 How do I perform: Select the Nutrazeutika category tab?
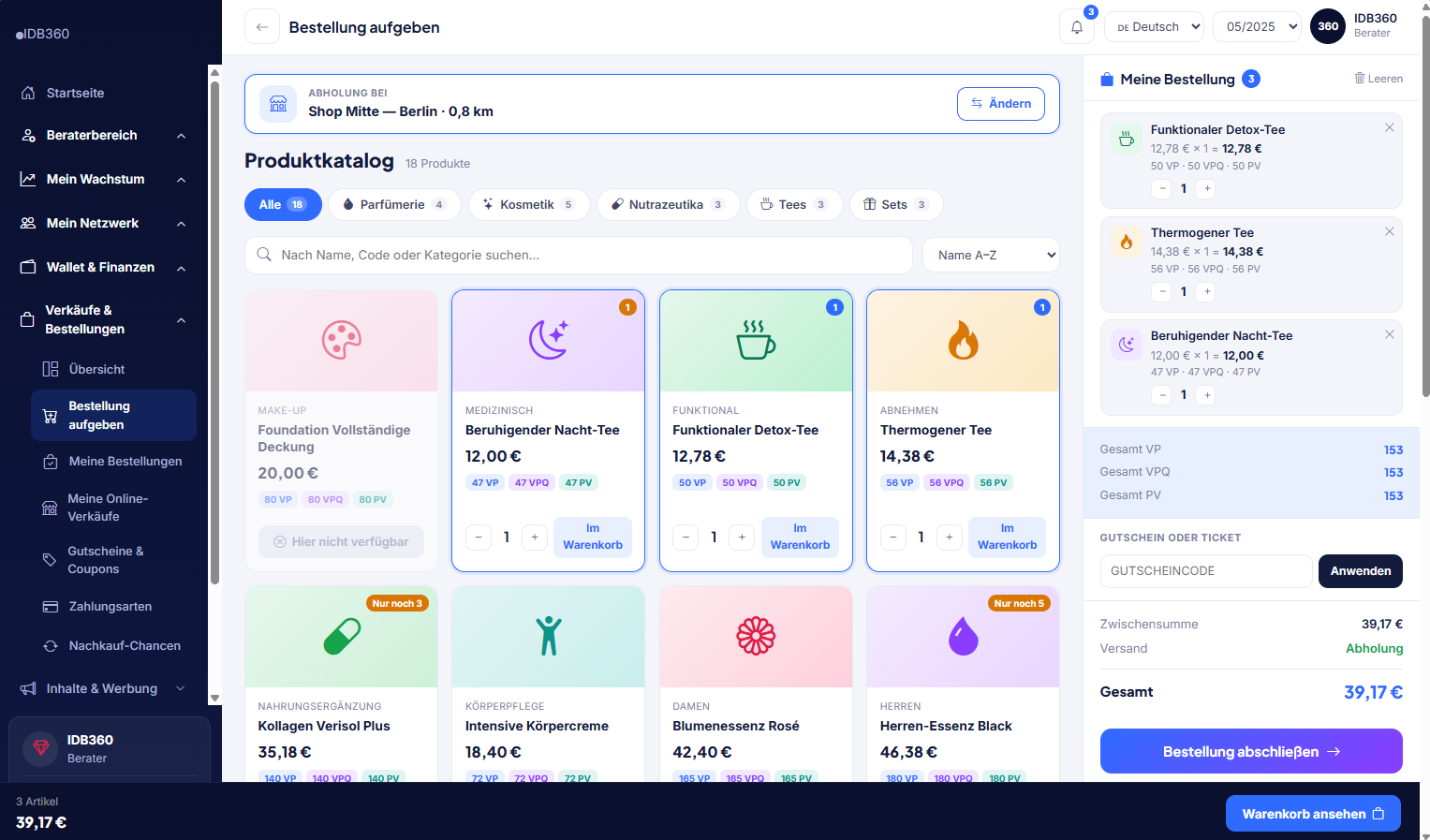[x=669, y=204]
